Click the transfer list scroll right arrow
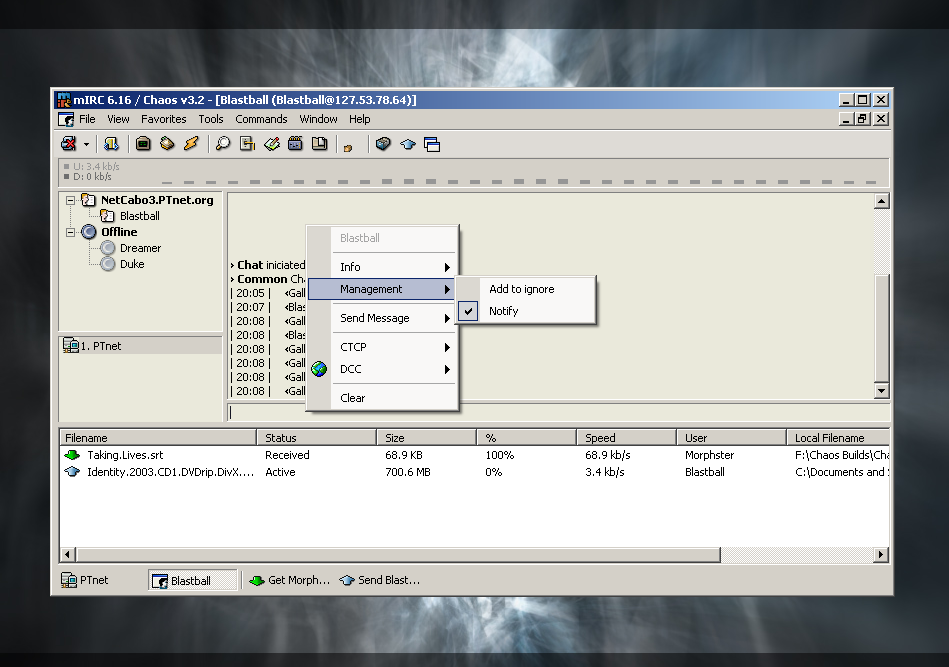 point(881,554)
